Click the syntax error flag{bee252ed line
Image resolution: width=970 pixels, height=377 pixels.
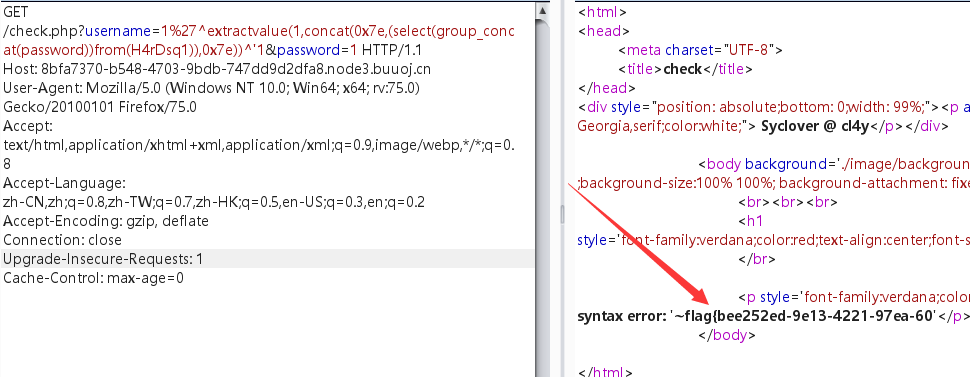tap(774, 316)
